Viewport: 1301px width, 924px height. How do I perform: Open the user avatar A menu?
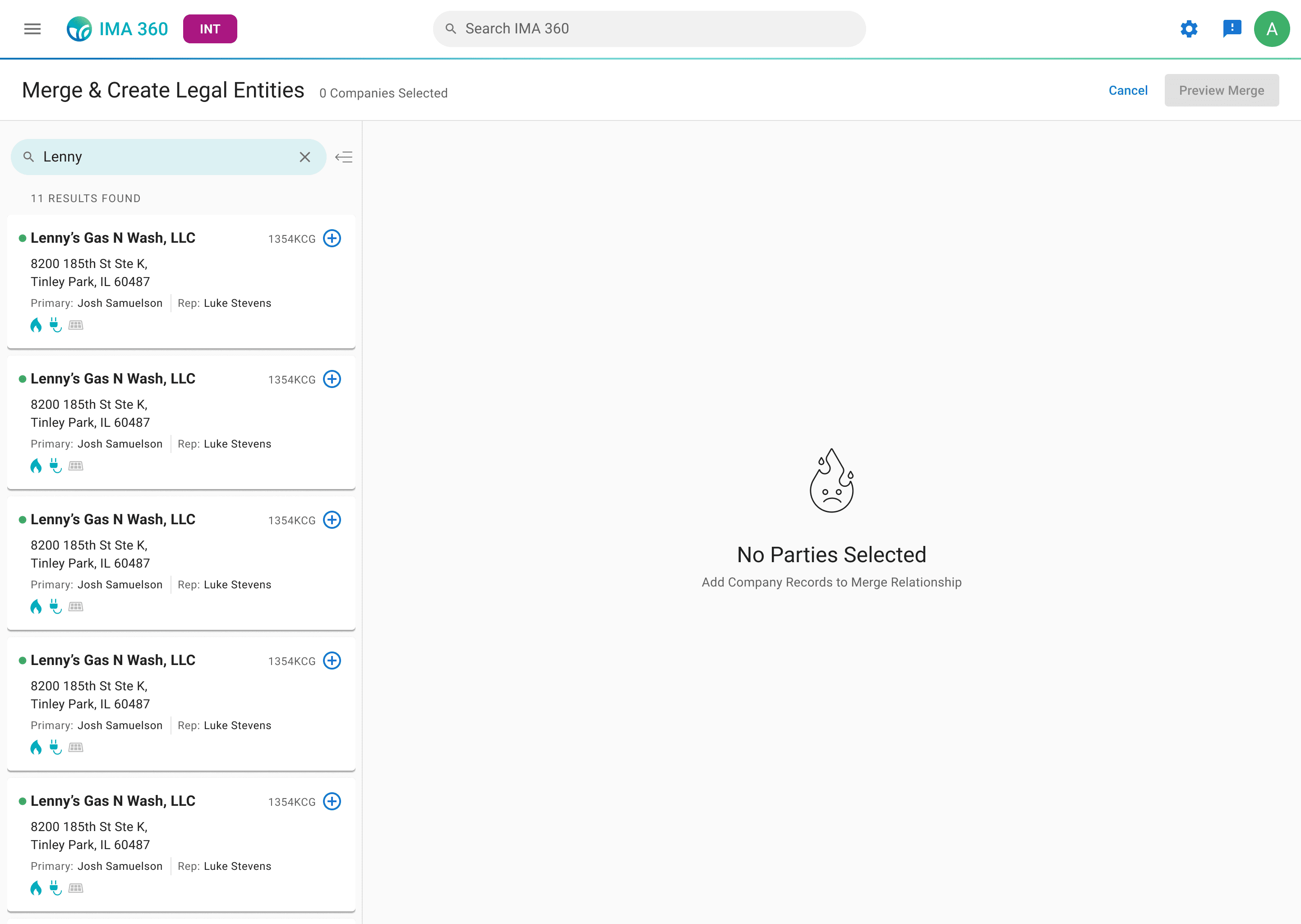coord(1271,29)
